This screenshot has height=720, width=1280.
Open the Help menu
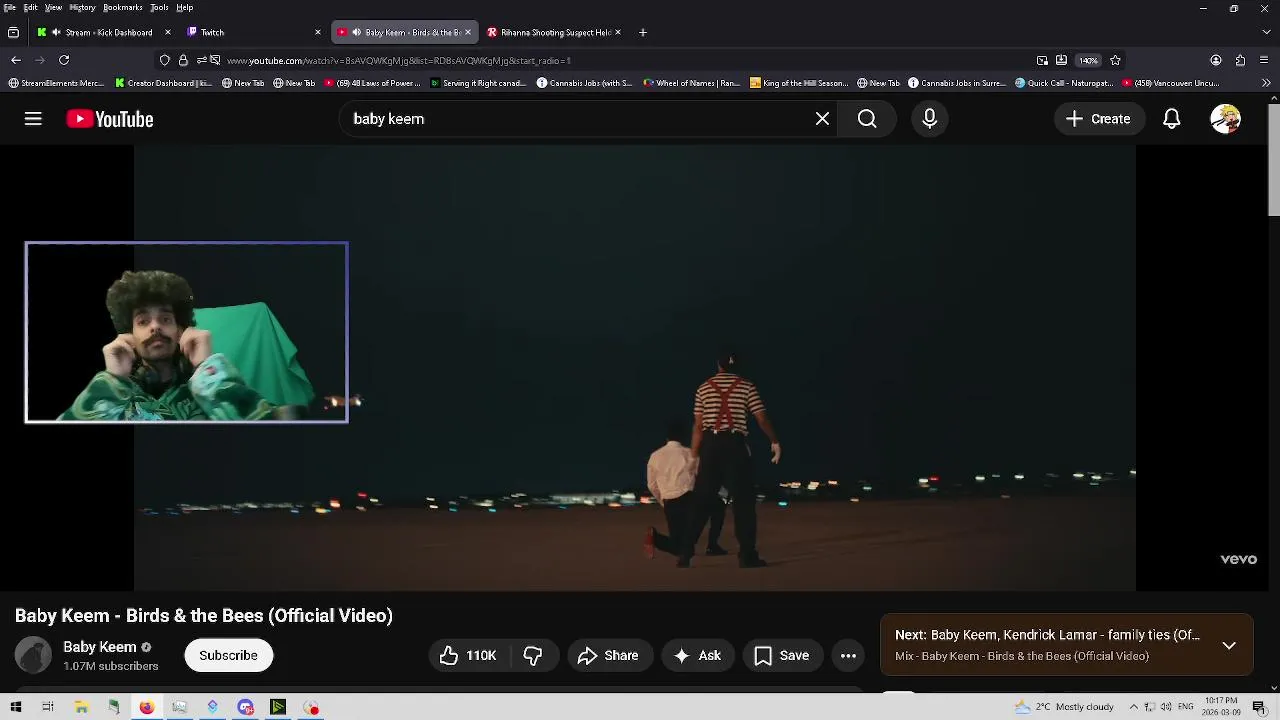pyautogui.click(x=184, y=8)
